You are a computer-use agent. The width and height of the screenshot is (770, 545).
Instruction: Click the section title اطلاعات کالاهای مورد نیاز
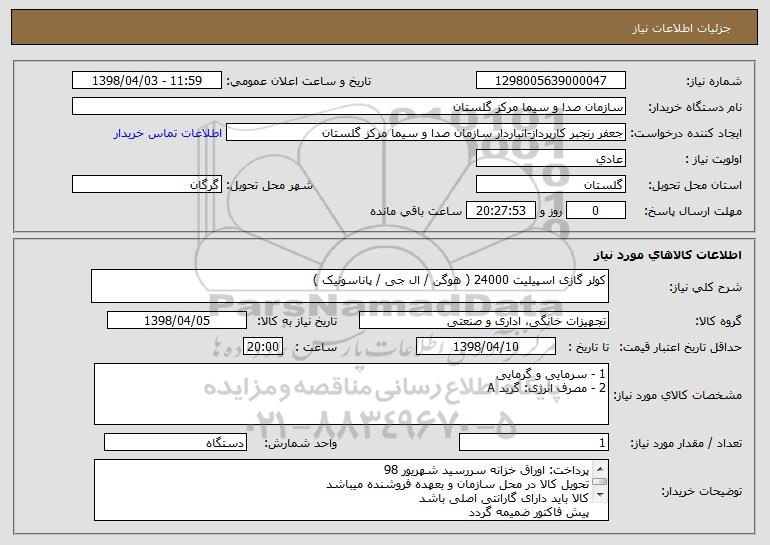[x=667, y=255]
